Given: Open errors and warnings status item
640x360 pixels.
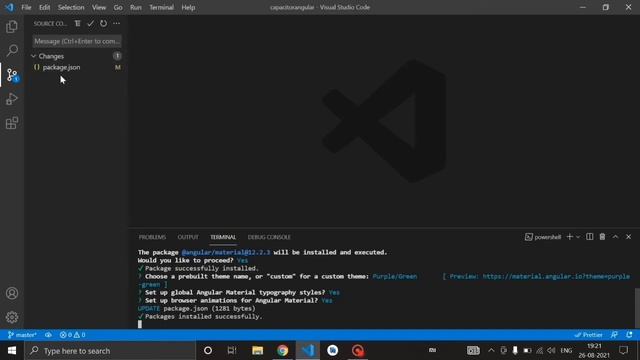Looking at the screenshot, I should (72, 335).
